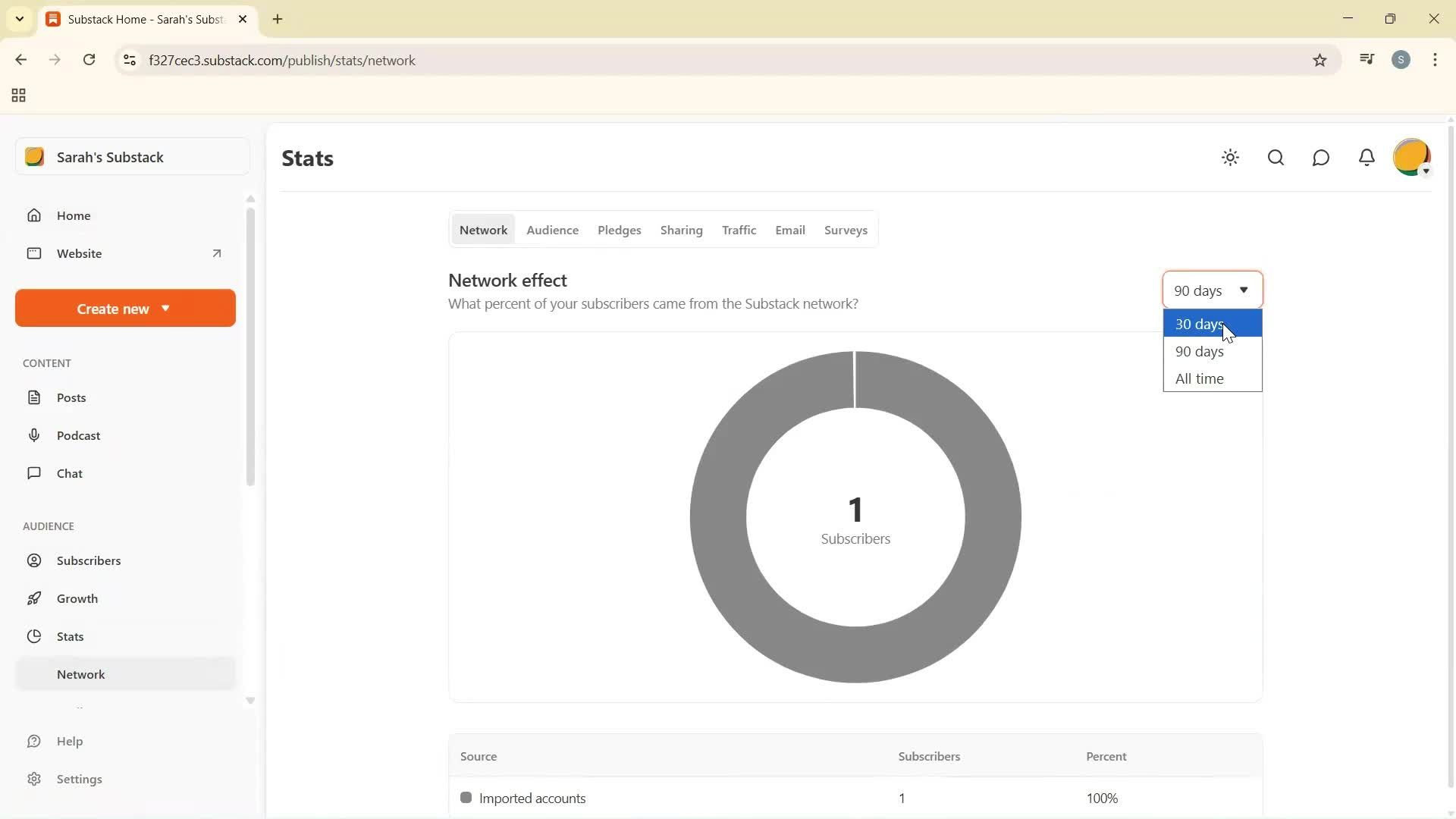1456x819 pixels.
Task: Toggle light/dark theme with the sun icon
Action: pyautogui.click(x=1230, y=158)
